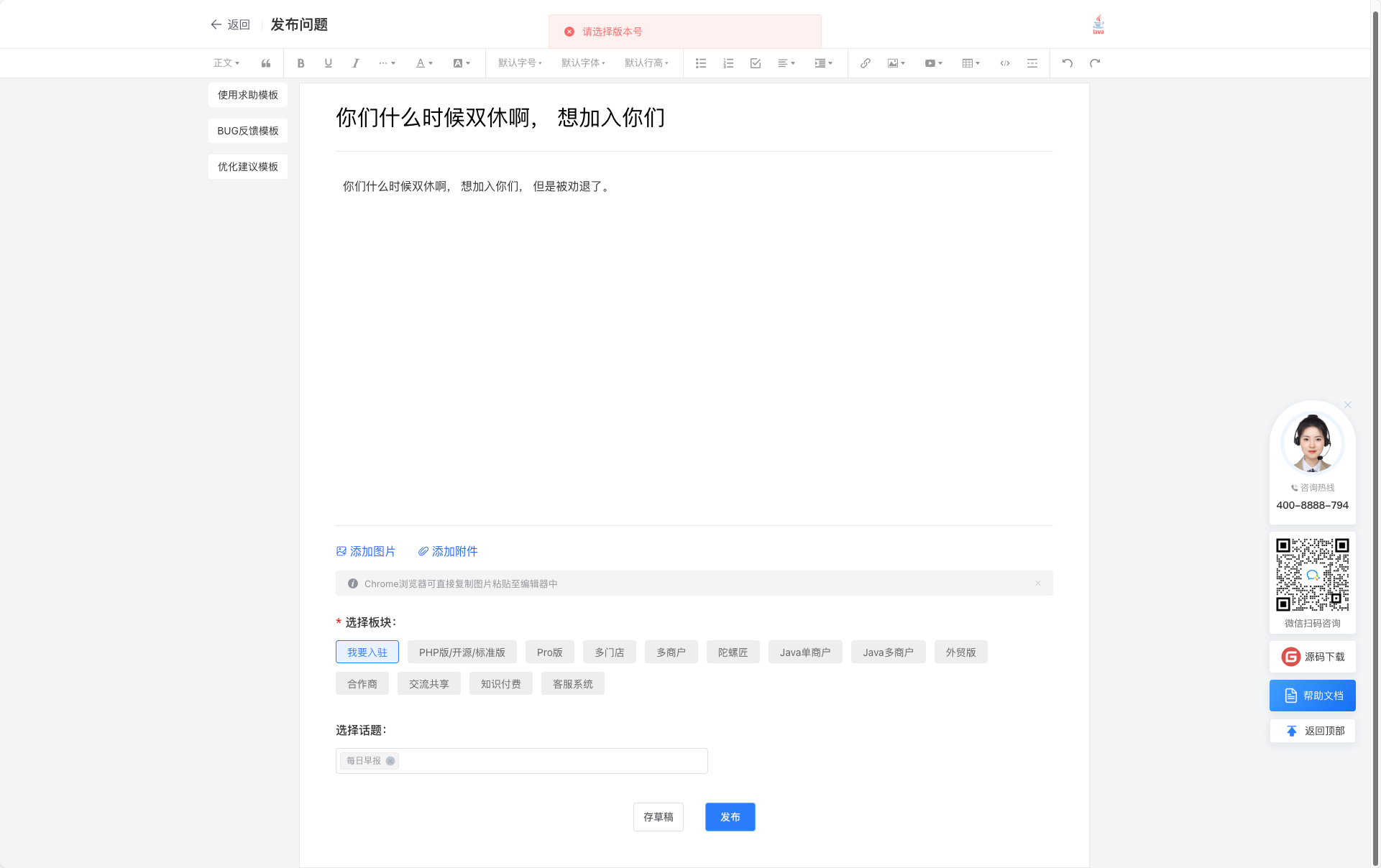Select the 客服系统 board tag

click(x=573, y=684)
